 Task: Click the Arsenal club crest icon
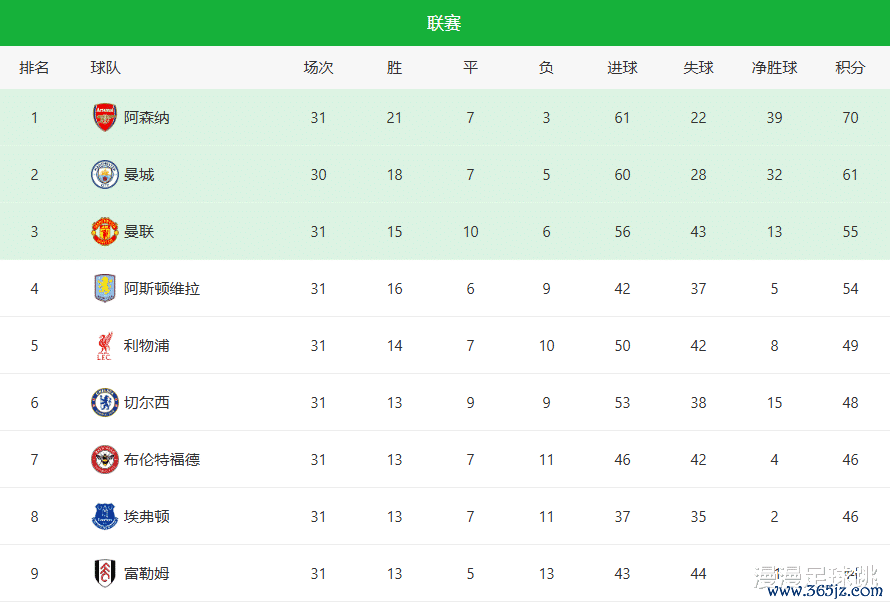[x=104, y=118]
